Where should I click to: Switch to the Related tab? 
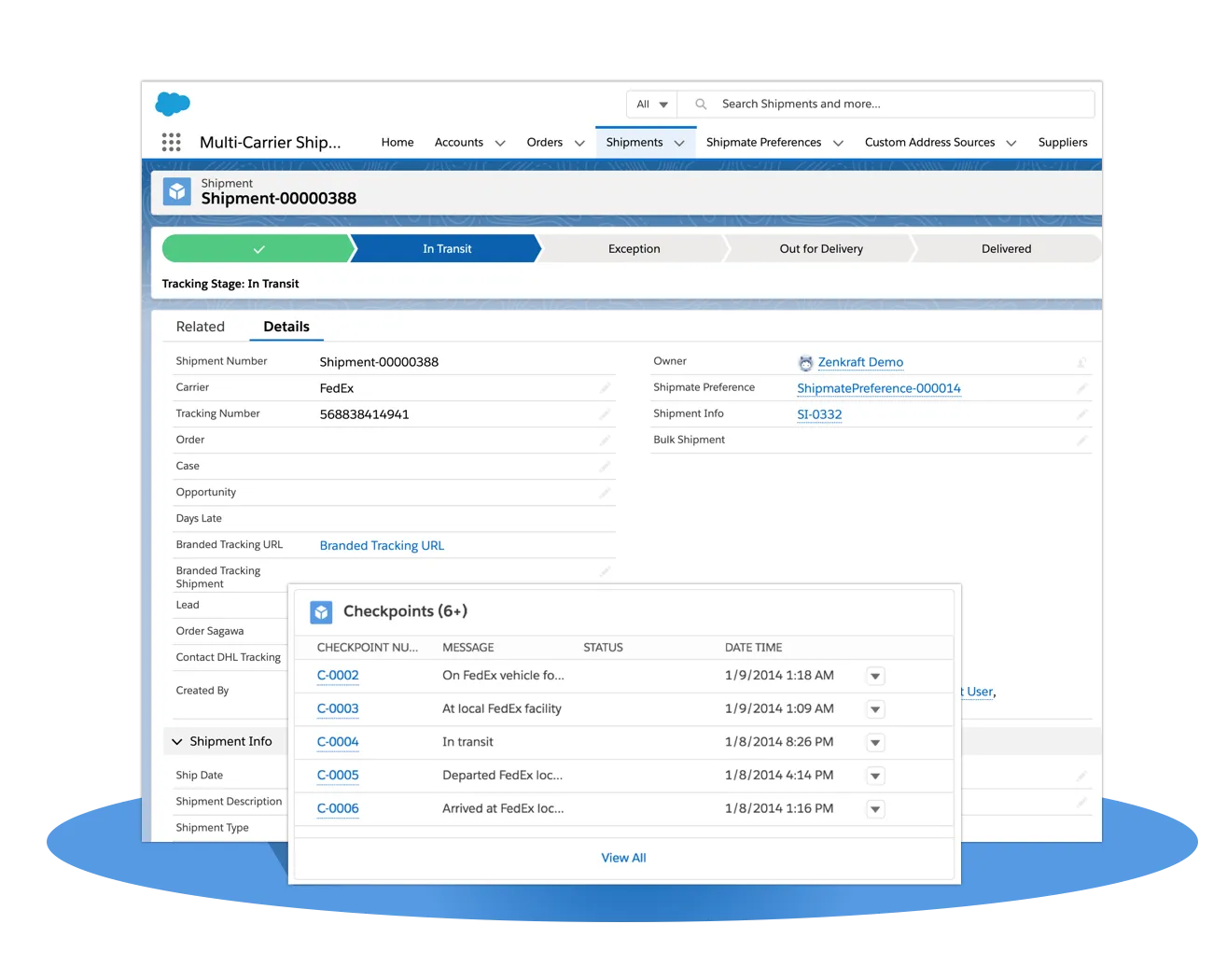(x=201, y=327)
